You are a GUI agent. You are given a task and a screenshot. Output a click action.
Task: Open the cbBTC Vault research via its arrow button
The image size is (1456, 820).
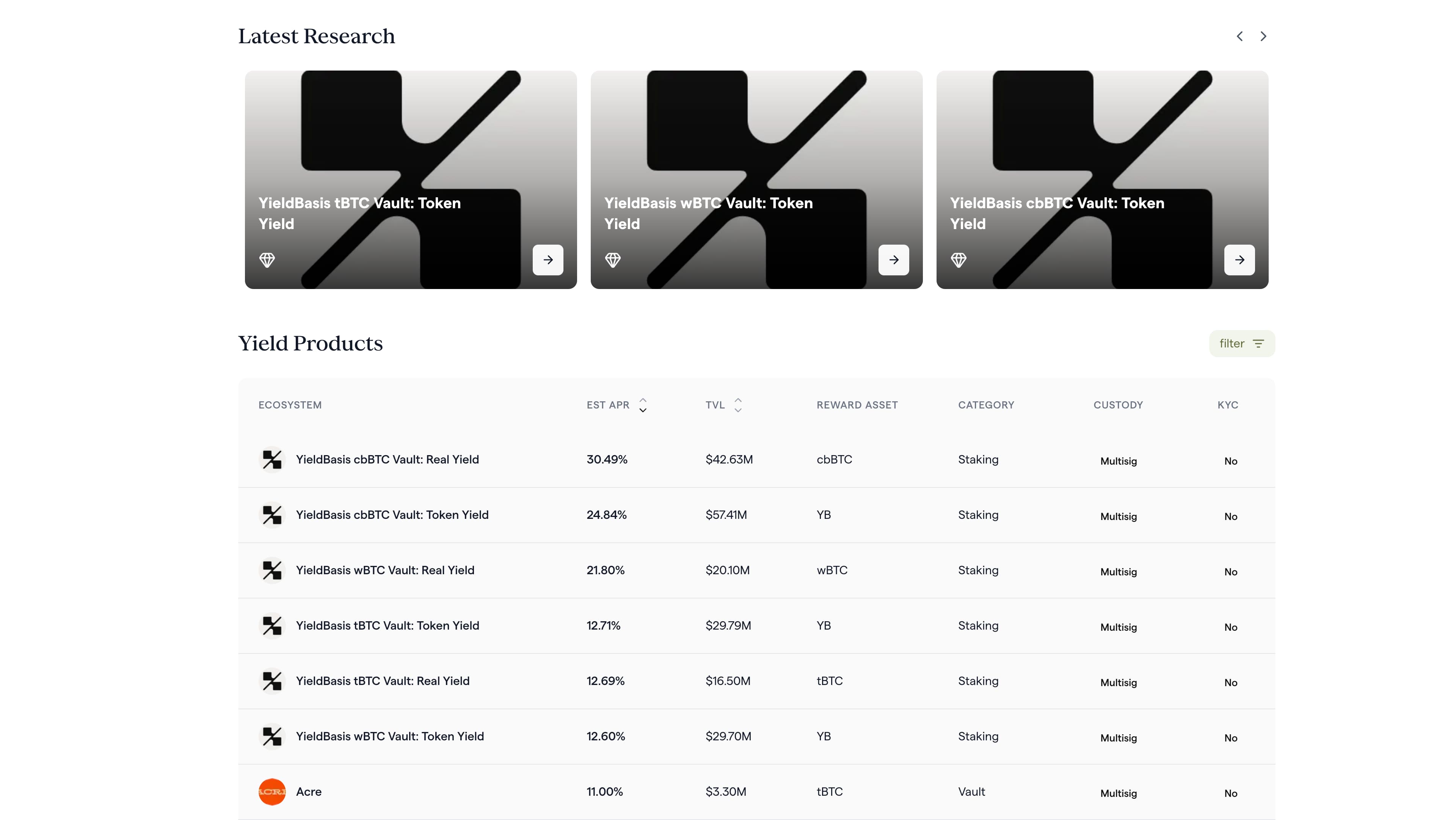coord(1239,259)
